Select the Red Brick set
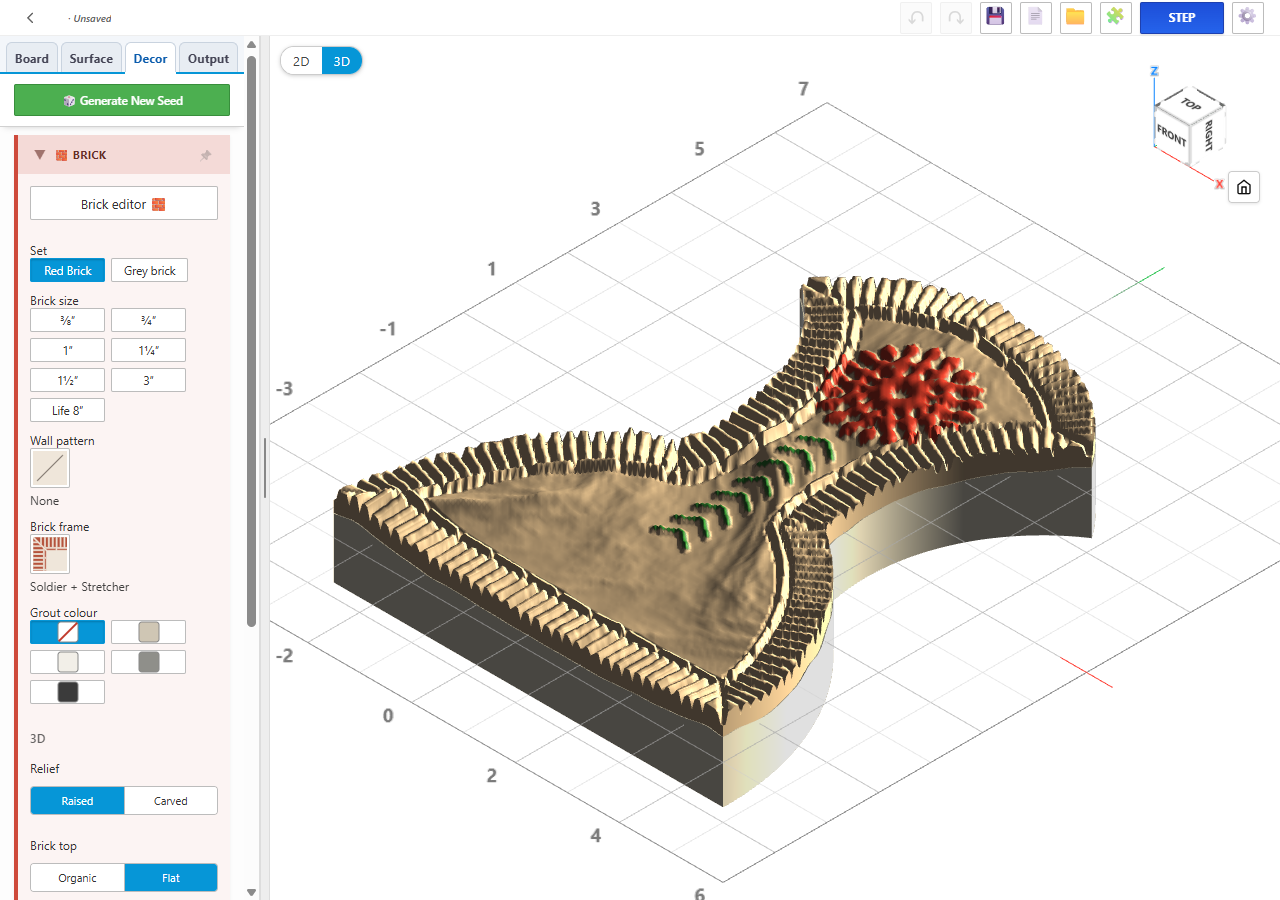 click(x=68, y=271)
